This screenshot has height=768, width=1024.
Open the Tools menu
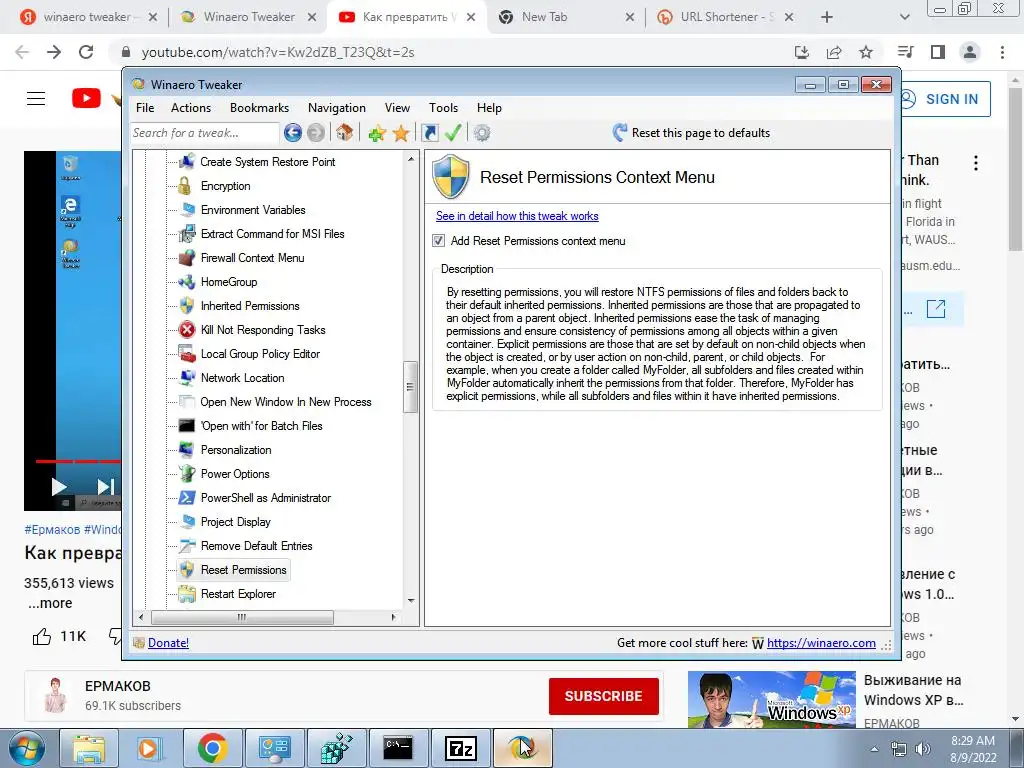[x=443, y=108]
